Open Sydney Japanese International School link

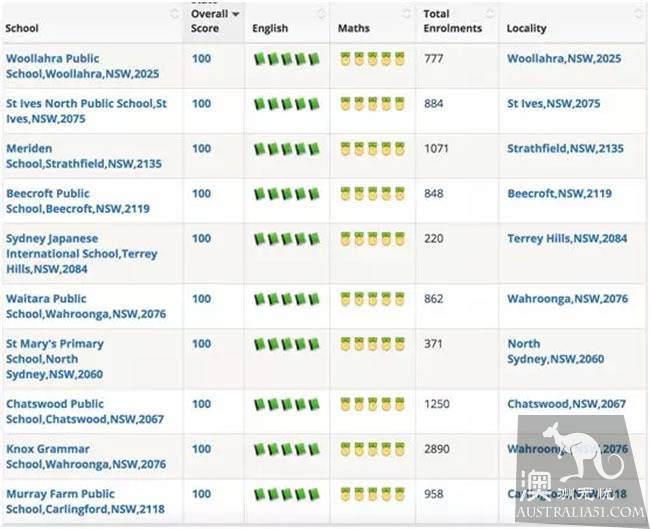coord(82,254)
